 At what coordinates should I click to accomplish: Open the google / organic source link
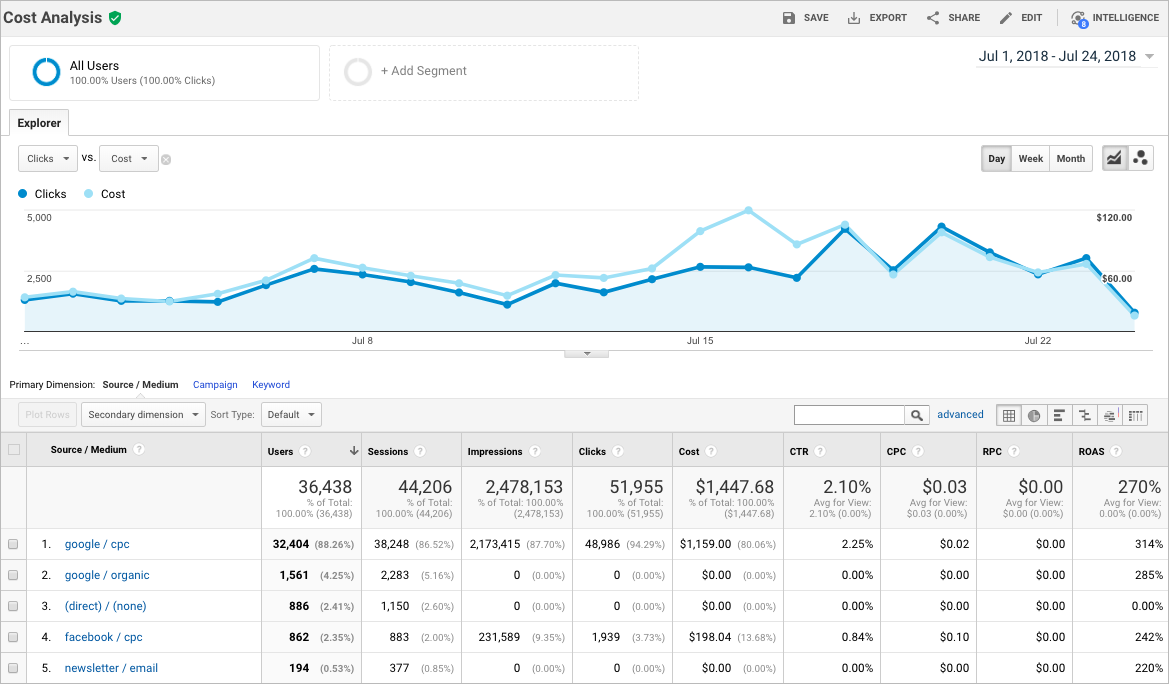107,575
